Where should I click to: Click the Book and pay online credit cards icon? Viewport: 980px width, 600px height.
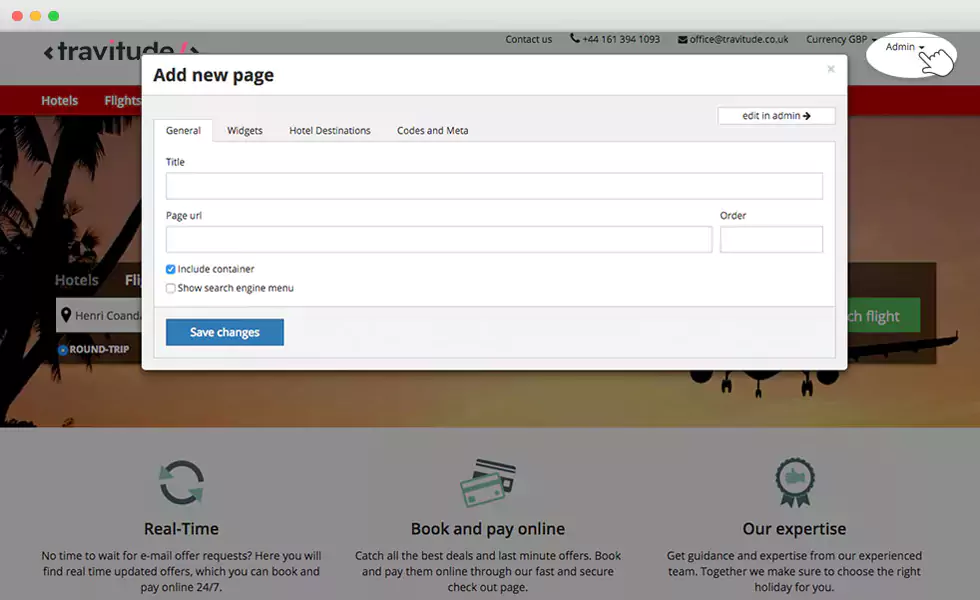click(x=487, y=481)
